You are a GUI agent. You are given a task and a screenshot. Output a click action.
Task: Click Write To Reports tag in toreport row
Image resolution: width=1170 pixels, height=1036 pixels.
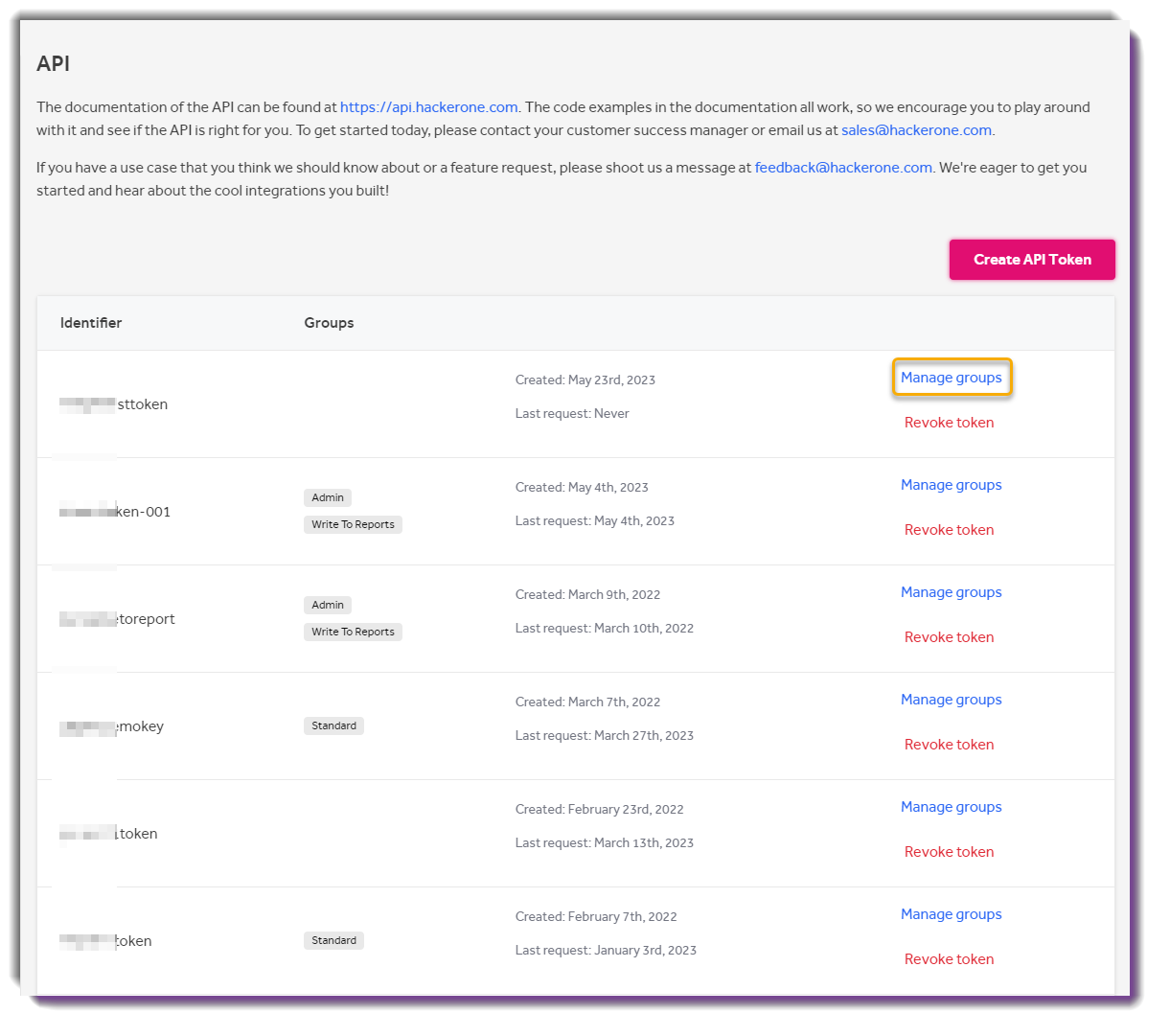(x=353, y=632)
